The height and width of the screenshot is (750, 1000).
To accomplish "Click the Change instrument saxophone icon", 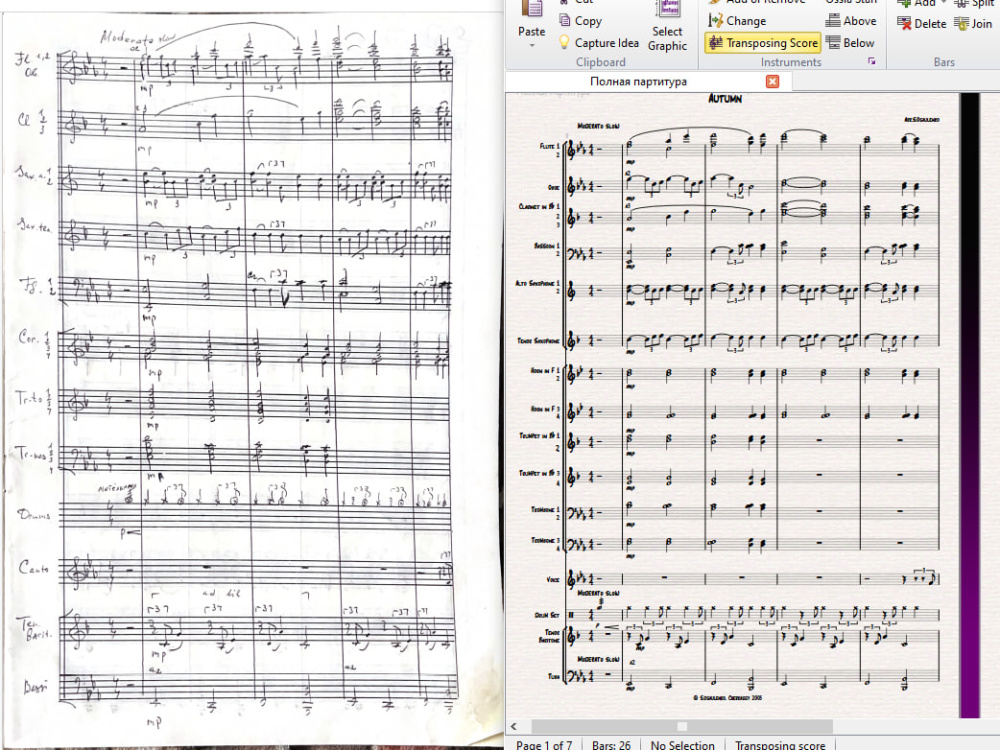I will tap(715, 20).
